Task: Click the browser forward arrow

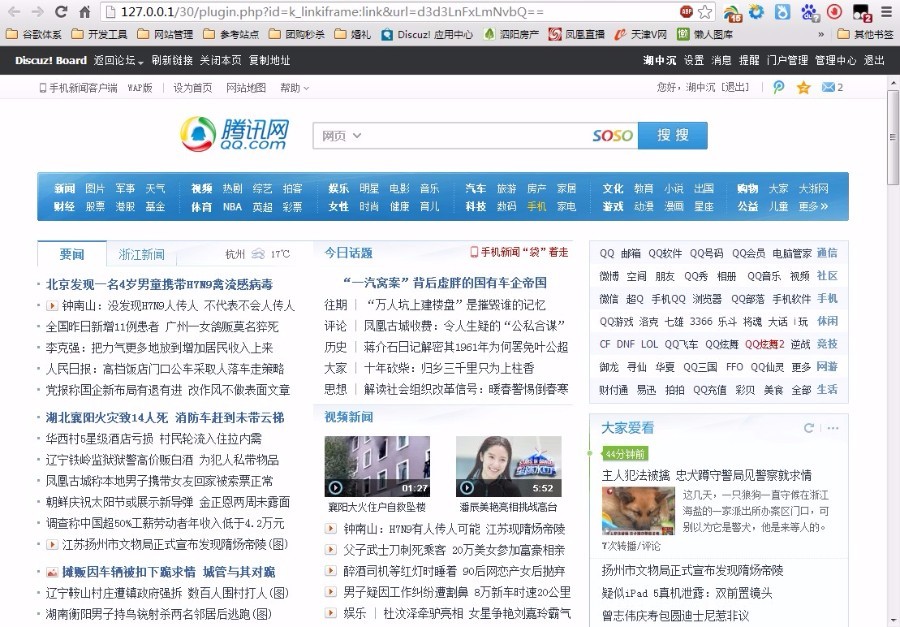Action: click(x=38, y=11)
